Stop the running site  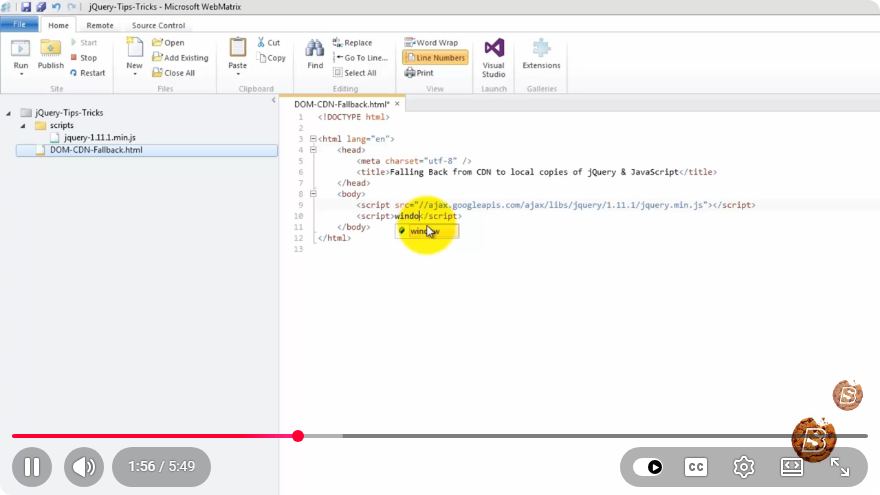pyautogui.click(x=84, y=58)
